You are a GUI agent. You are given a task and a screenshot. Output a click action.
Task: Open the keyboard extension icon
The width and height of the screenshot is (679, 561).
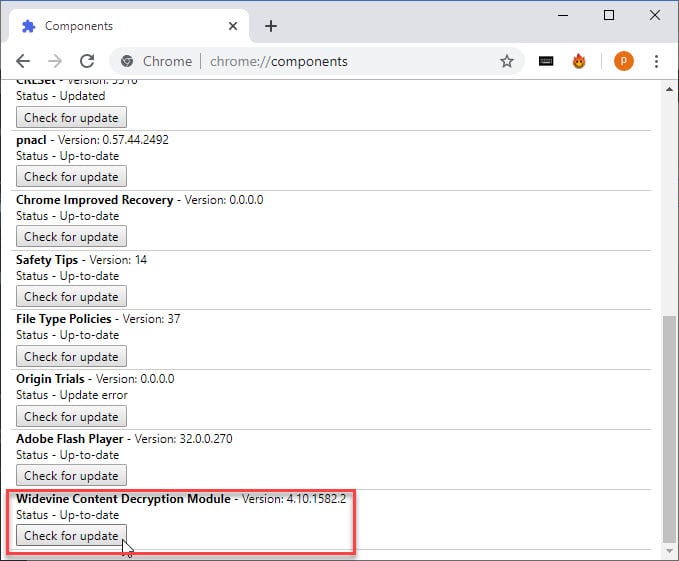point(546,61)
